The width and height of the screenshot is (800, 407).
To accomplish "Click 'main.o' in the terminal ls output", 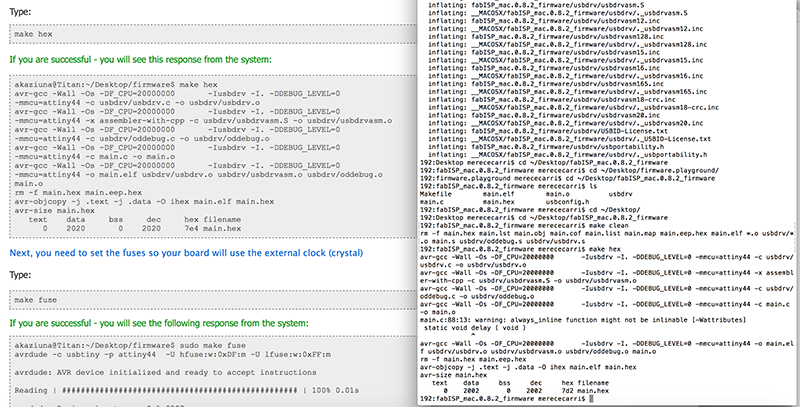I will tap(558, 194).
